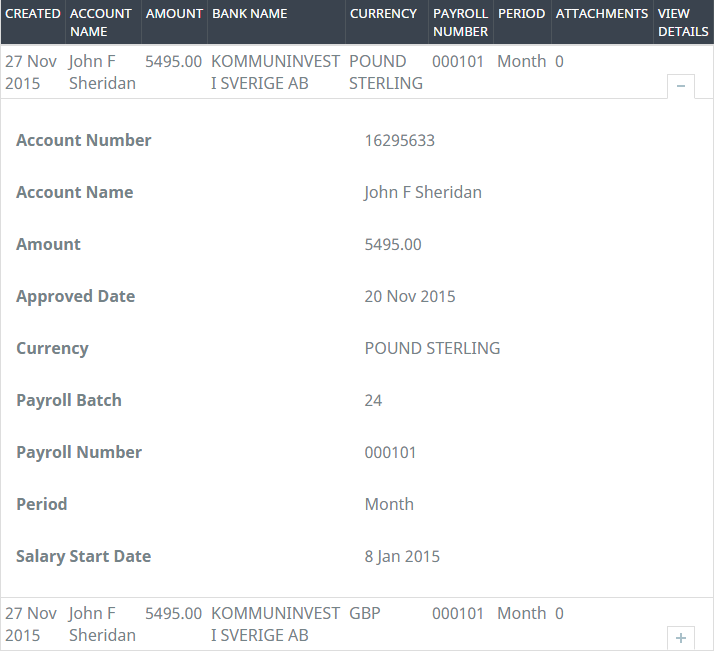Click the Bank Name column header

[x=249, y=14]
